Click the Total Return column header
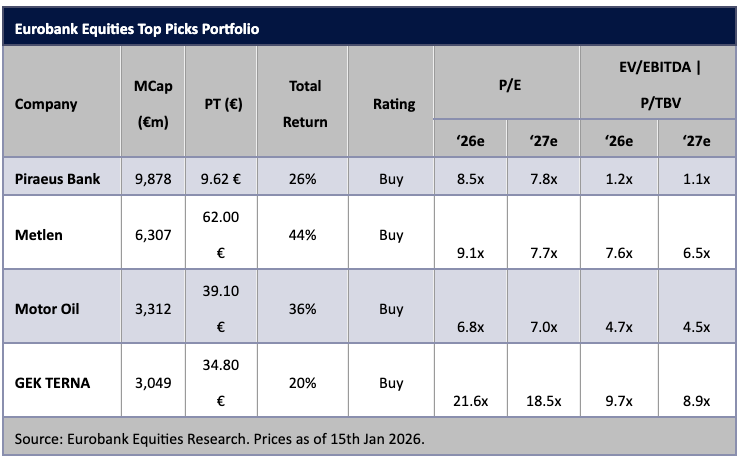Screen dimensions: 740x459 [305, 104]
